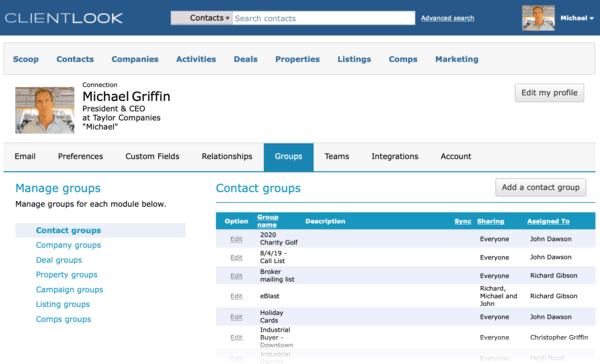Edit the Broker mailing list group
The width and height of the screenshot is (600, 364).
pyautogui.click(x=236, y=276)
